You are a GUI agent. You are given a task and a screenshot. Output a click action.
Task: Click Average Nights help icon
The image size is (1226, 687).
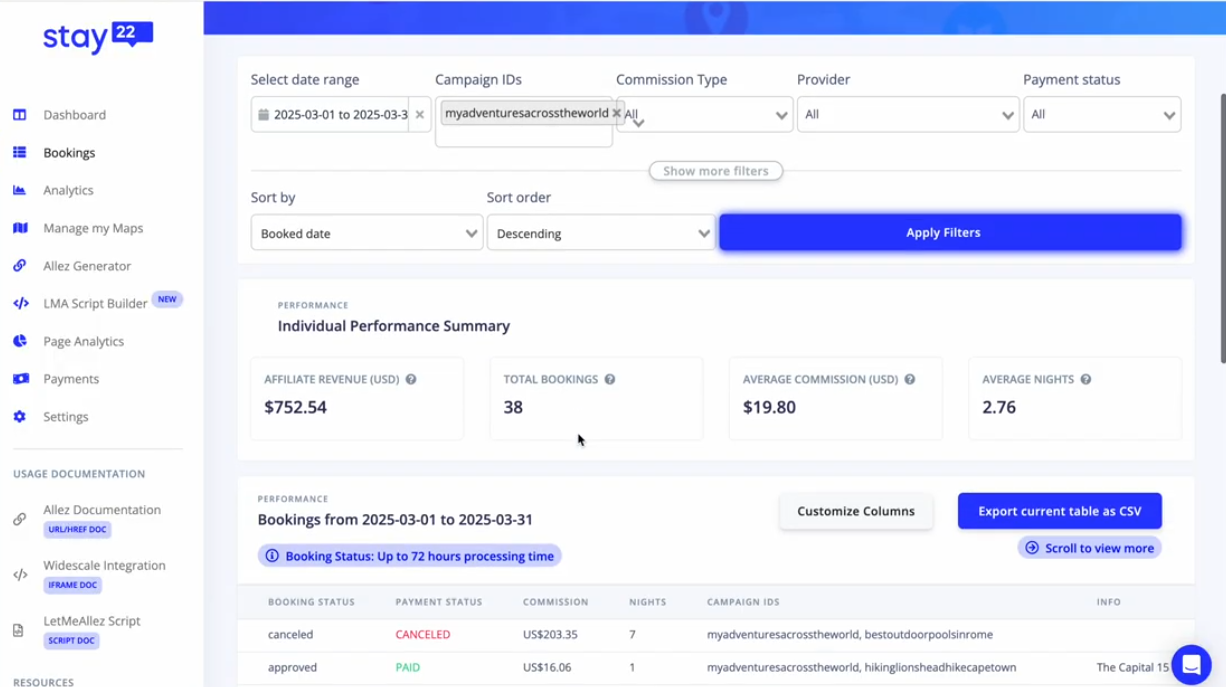pyautogui.click(x=1086, y=380)
